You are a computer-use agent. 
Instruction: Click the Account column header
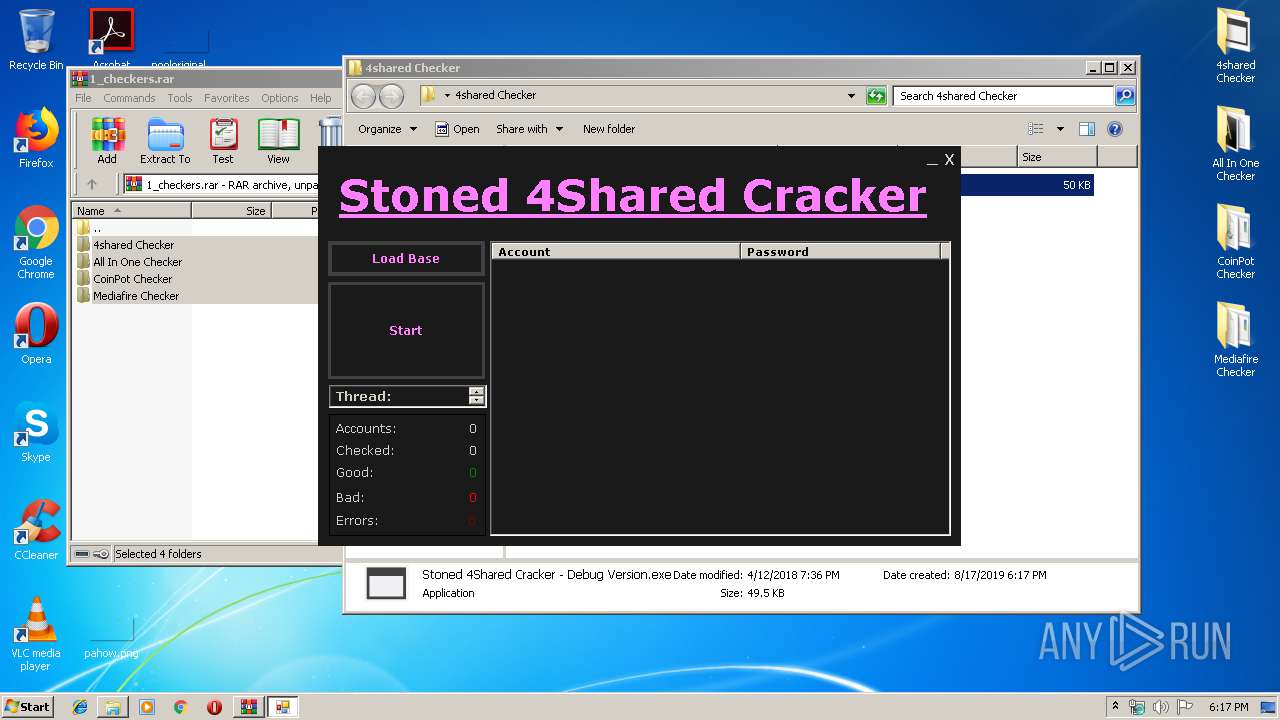coord(616,252)
